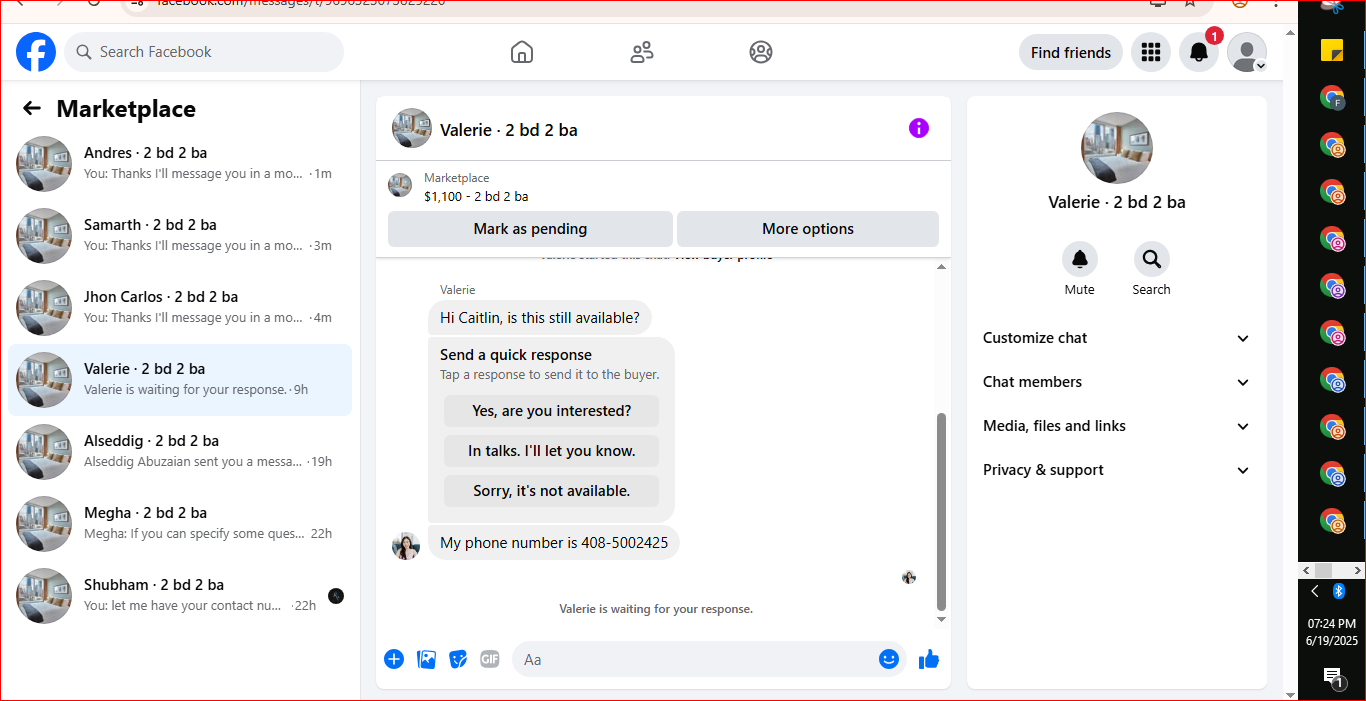Open the account profile avatar menu
The image size is (1366, 701).
pos(1247,52)
